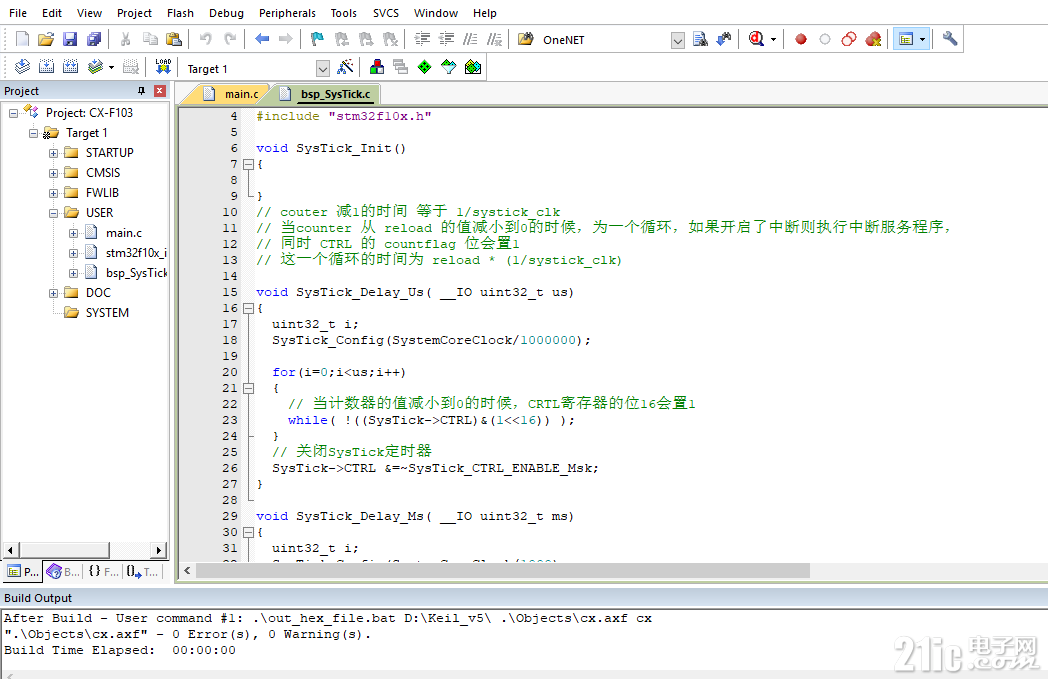1048x679 pixels.
Task: Open the Target 1 selection dropdown
Action: (323, 68)
